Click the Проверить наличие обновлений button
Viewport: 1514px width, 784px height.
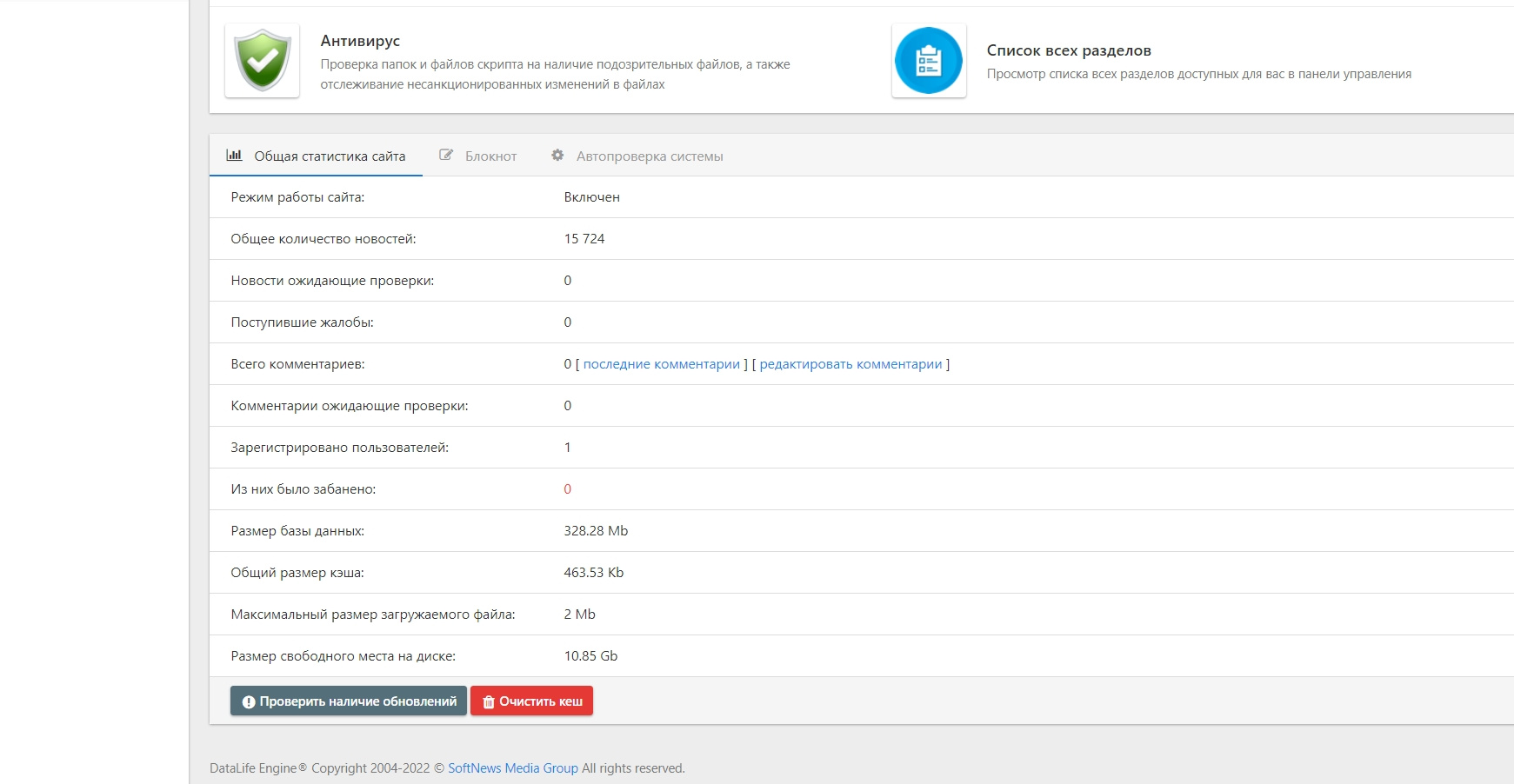[349, 701]
